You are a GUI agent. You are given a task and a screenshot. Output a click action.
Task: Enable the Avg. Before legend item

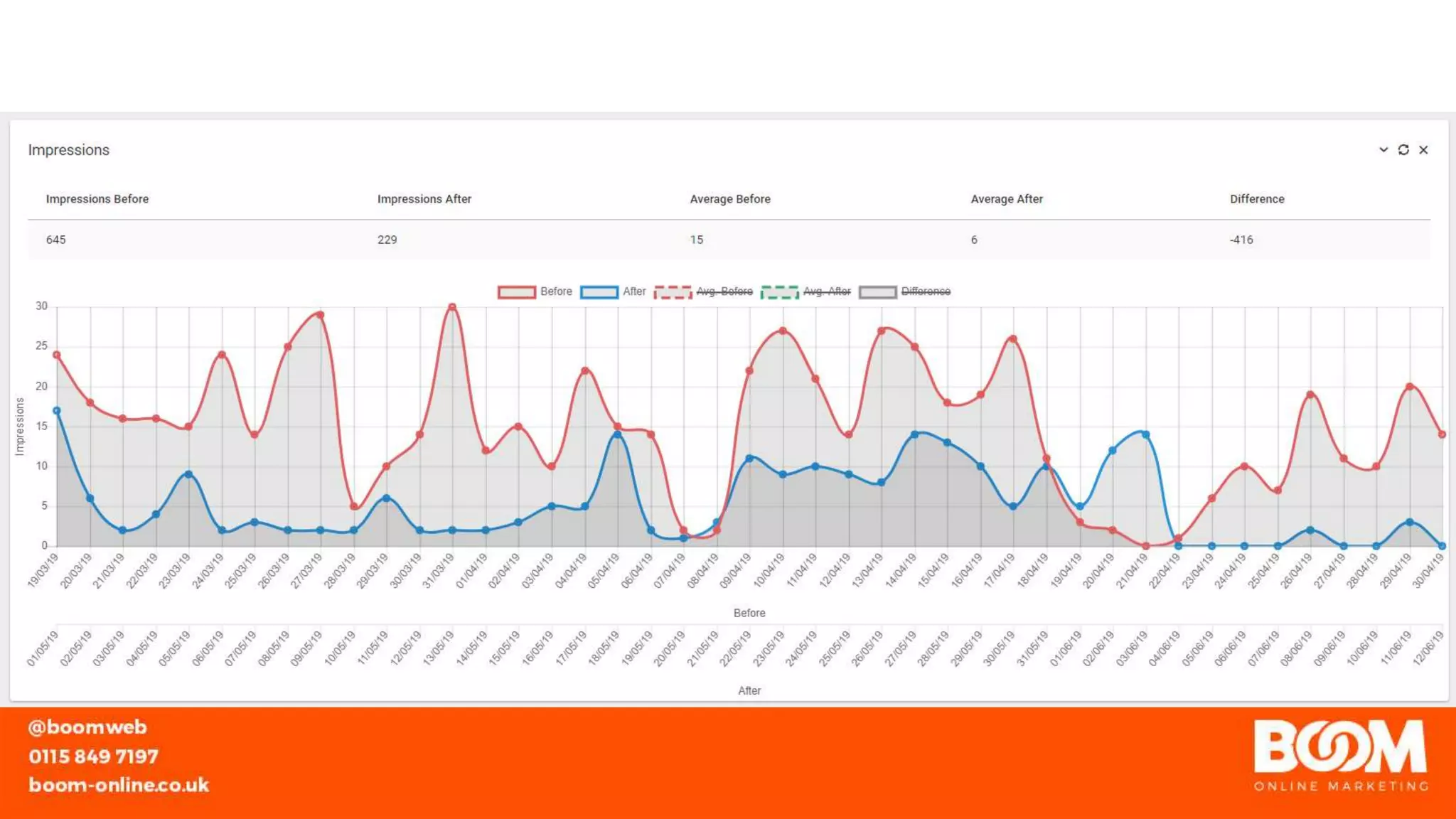coord(724,291)
